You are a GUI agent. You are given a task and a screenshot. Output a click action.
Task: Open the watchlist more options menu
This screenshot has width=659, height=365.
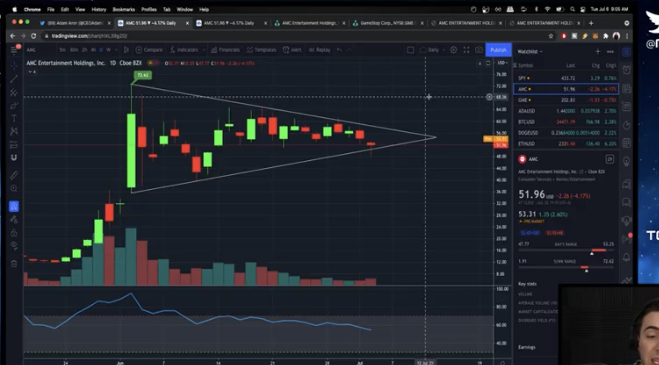[610, 52]
